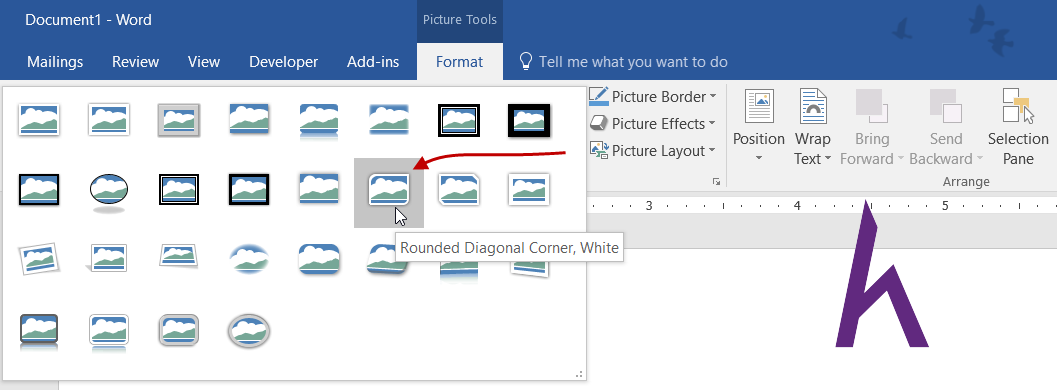Choose Soft Edge Rectangle picture style
1057x390 pixels.
[x=389, y=120]
